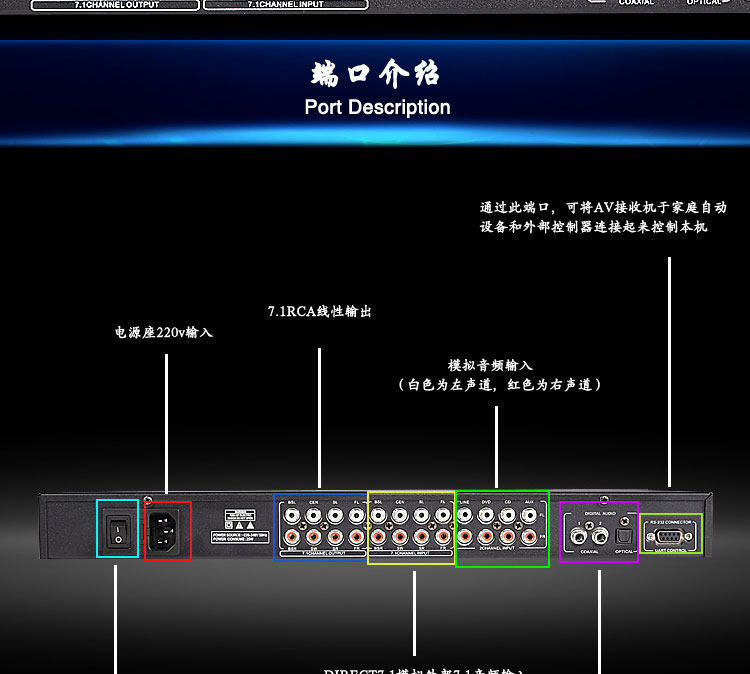Click the red BSR jack in 7.1 channel output

point(292,536)
